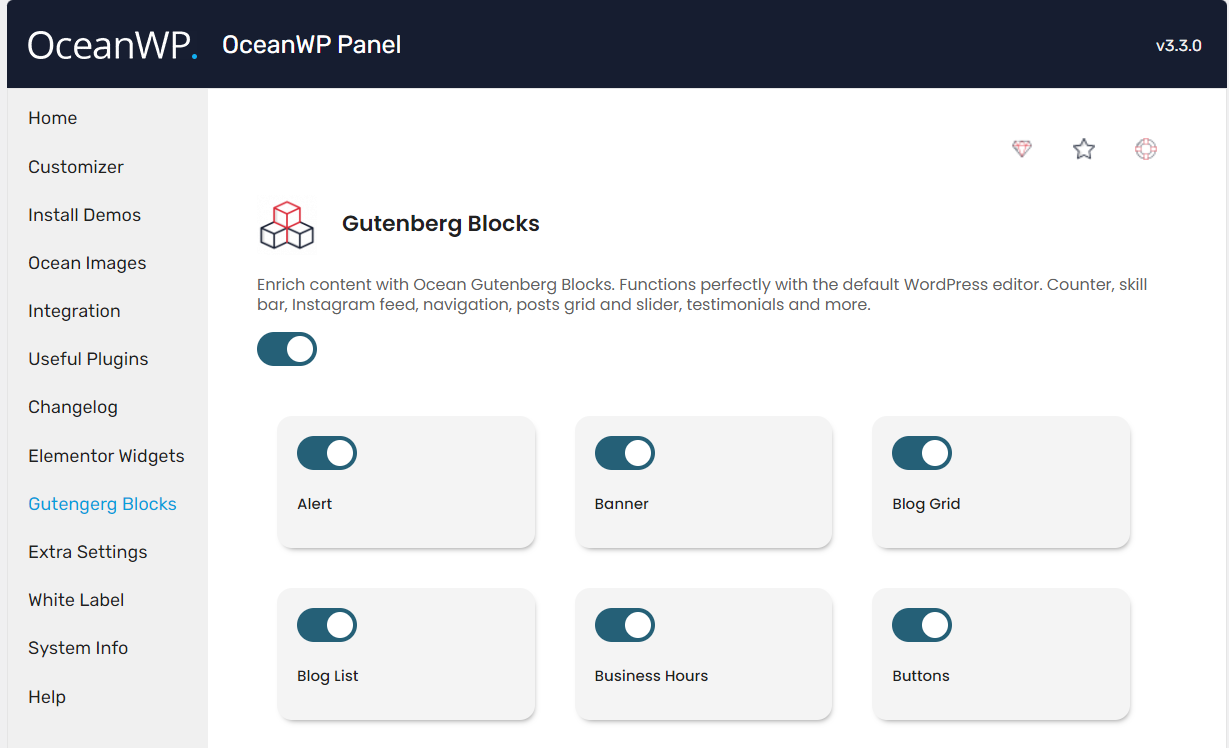The height and width of the screenshot is (748, 1229).
Task: Select Elementor Widgets in the sidebar
Action: (x=107, y=456)
